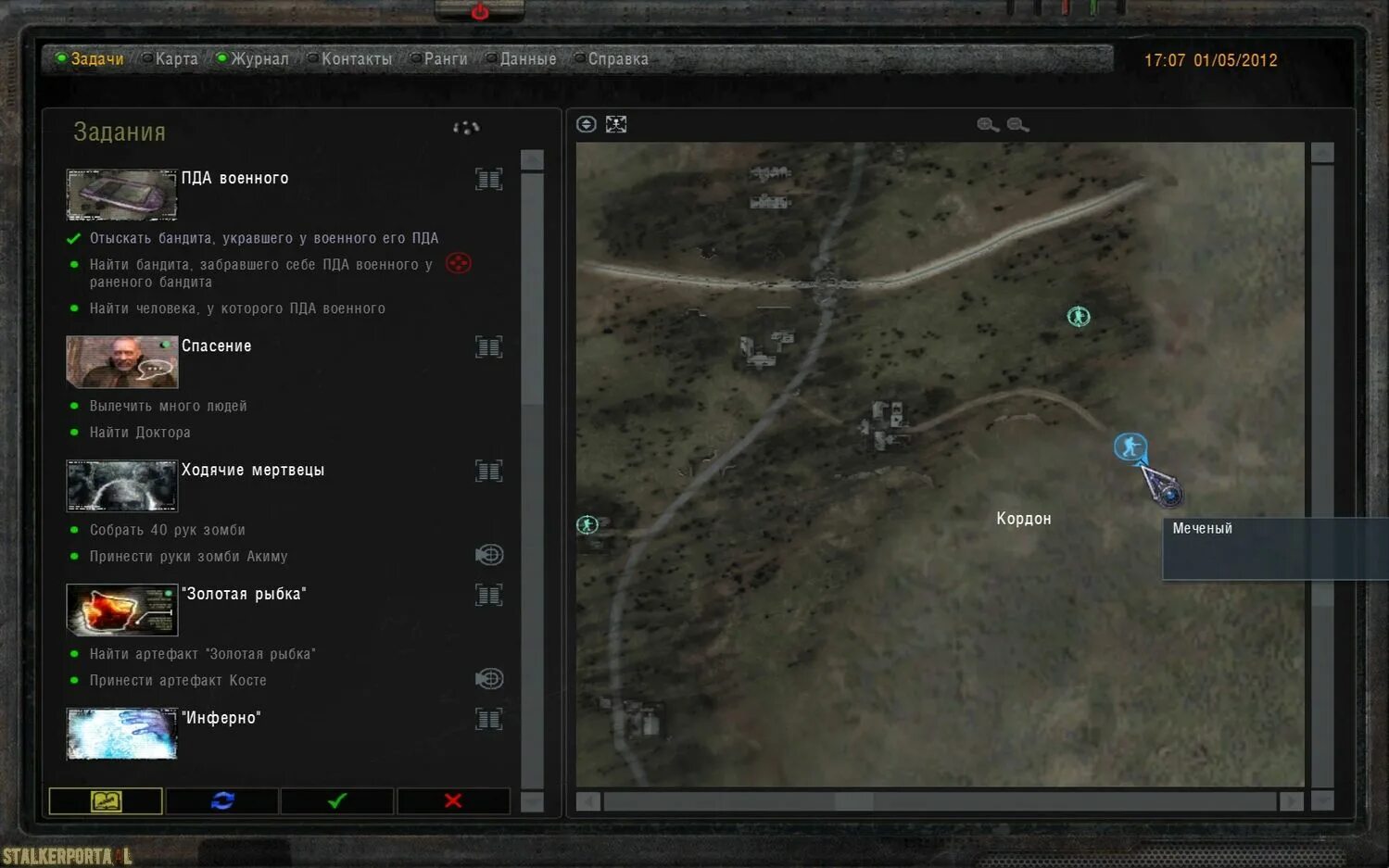Click the blue refresh arrows button
Viewport: 1389px width, 868px height.
tap(222, 801)
